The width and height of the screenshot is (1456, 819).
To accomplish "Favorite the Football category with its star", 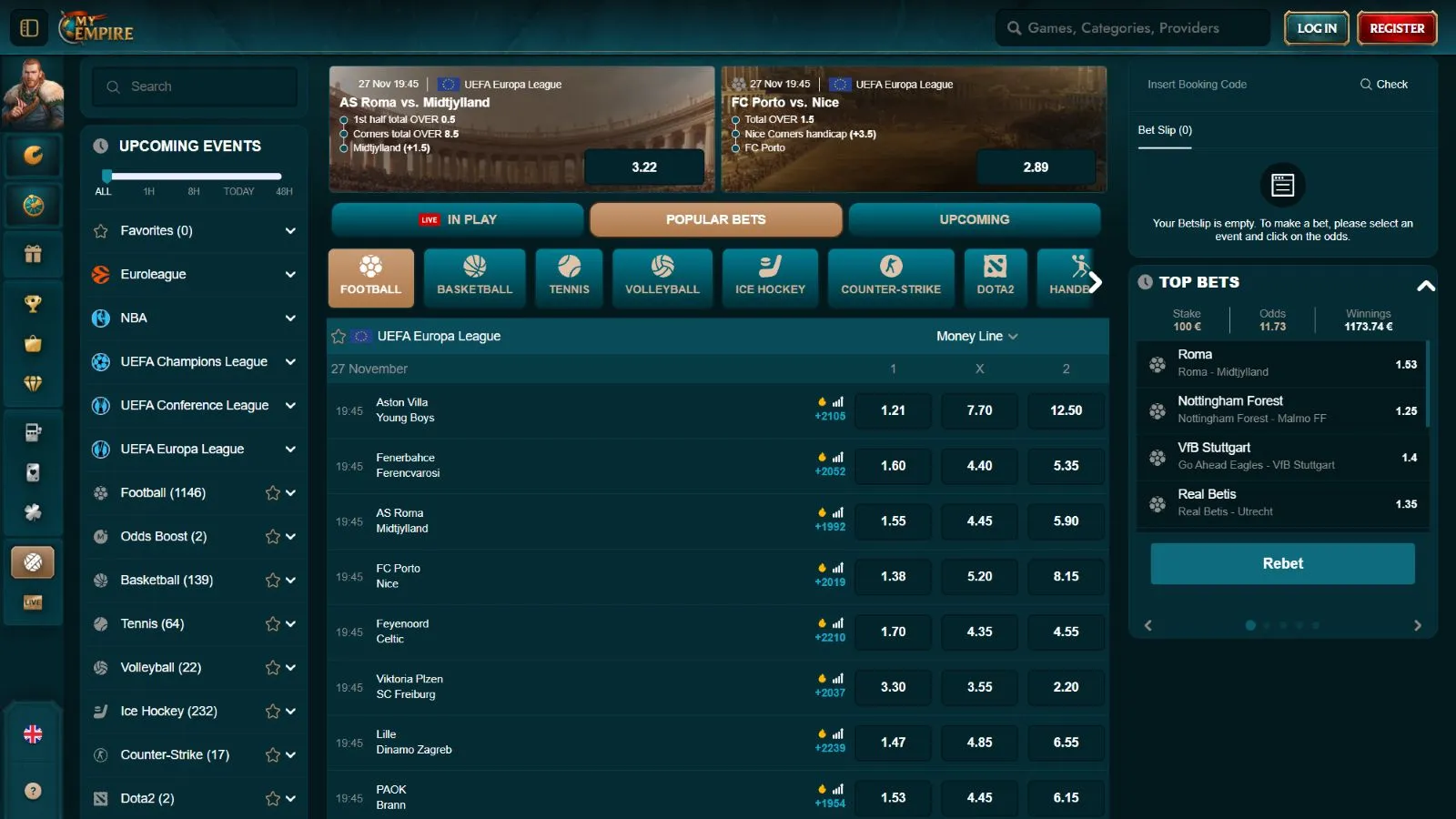I will pos(272,493).
